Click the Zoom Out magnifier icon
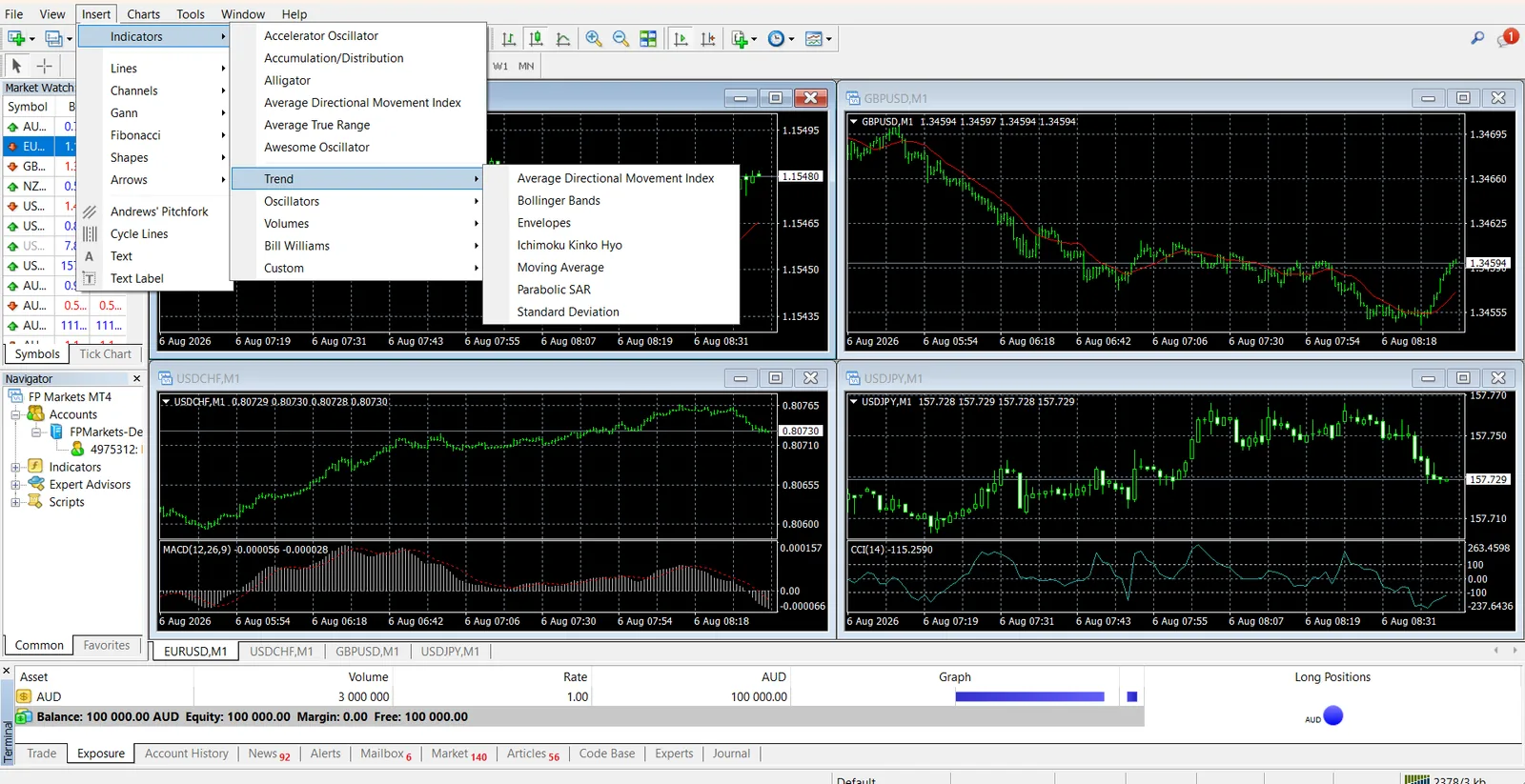This screenshot has height=784, width=1525. coord(620,39)
